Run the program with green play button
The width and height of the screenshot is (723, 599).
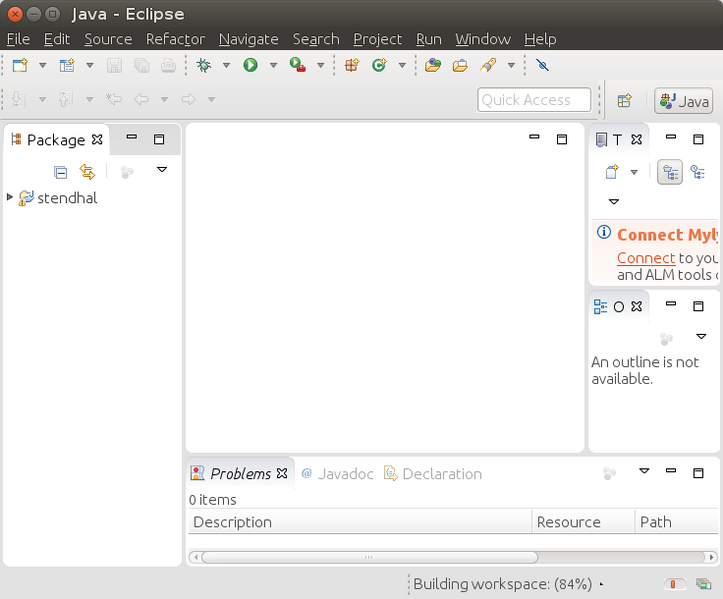click(x=250, y=65)
